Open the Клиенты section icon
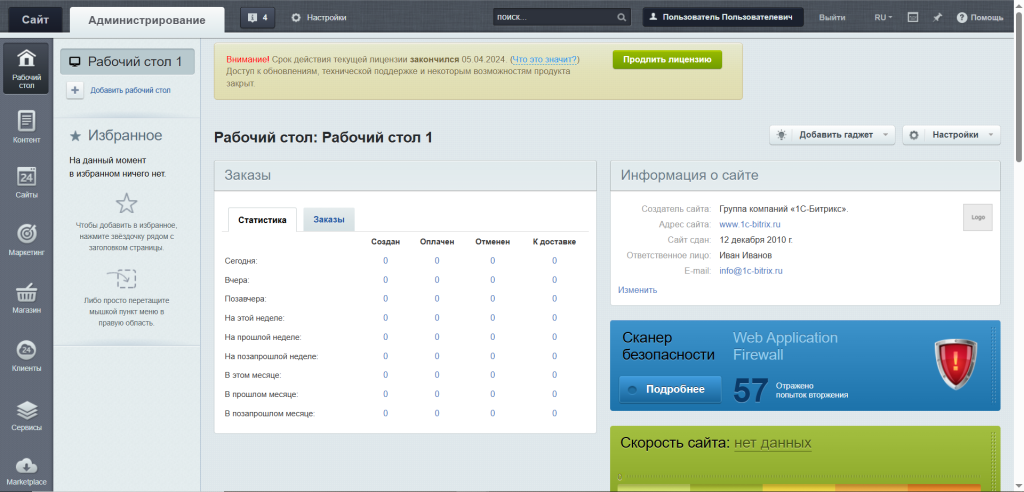 [x=26, y=355]
